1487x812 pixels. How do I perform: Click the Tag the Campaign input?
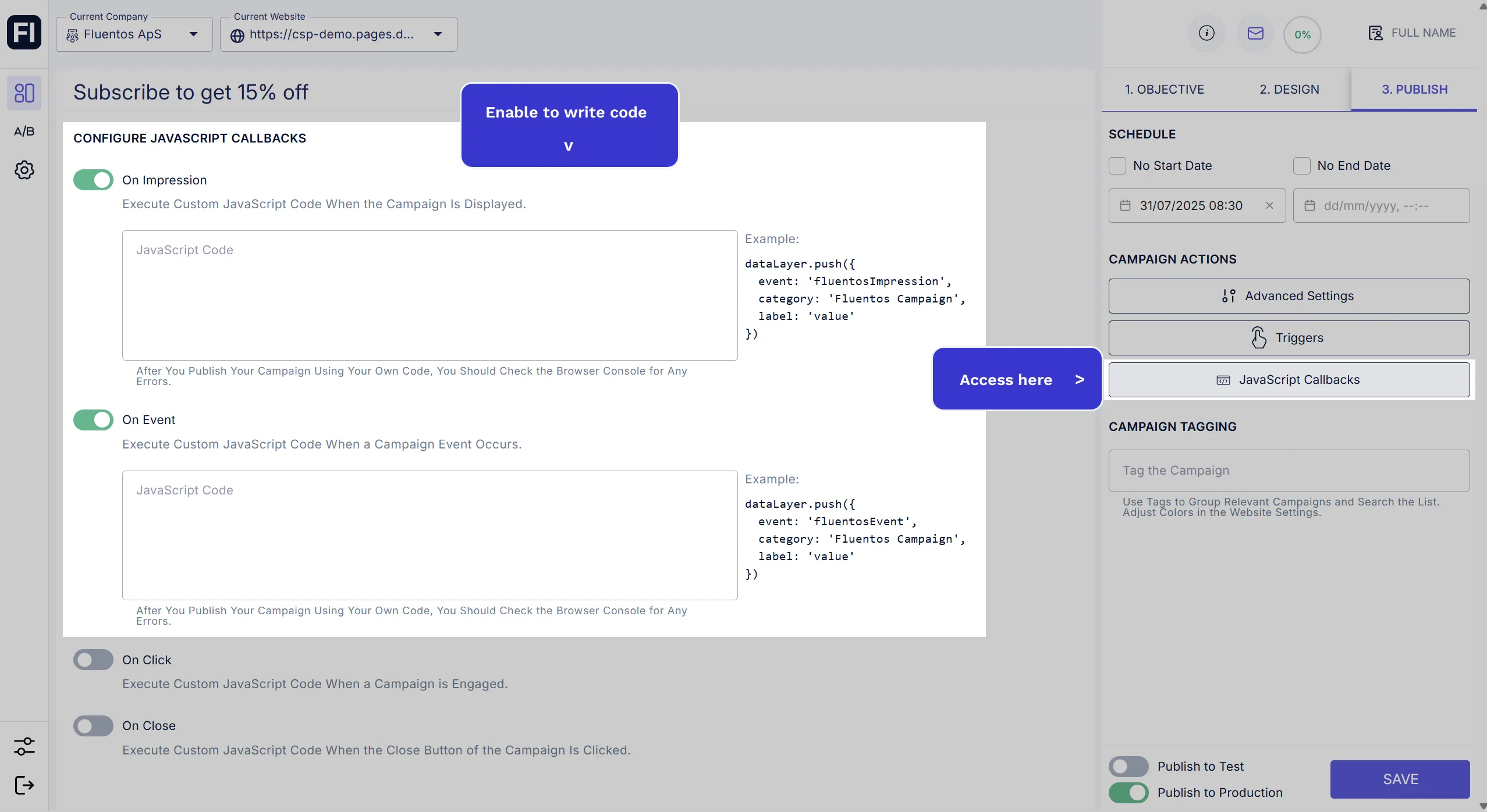(1289, 471)
